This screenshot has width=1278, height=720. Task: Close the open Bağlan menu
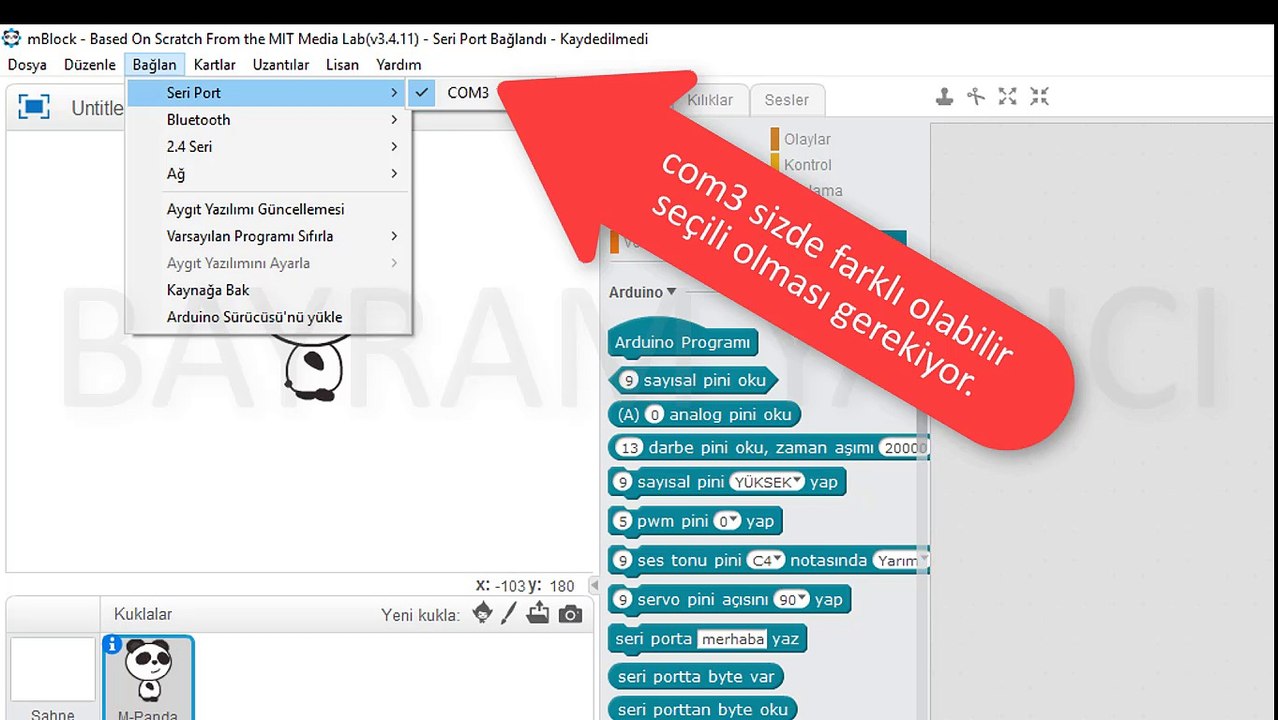(154, 64)
